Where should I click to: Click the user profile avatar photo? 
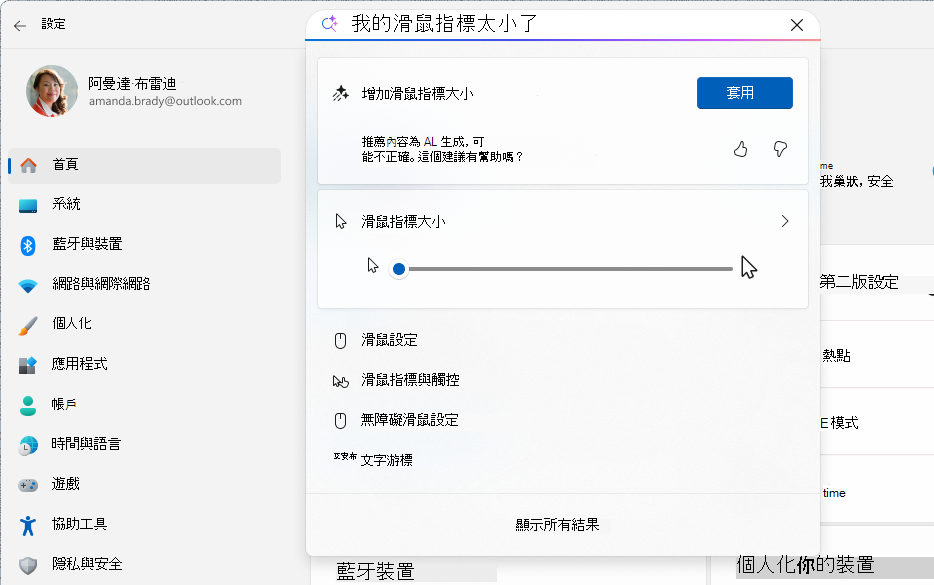click(52, 91)
